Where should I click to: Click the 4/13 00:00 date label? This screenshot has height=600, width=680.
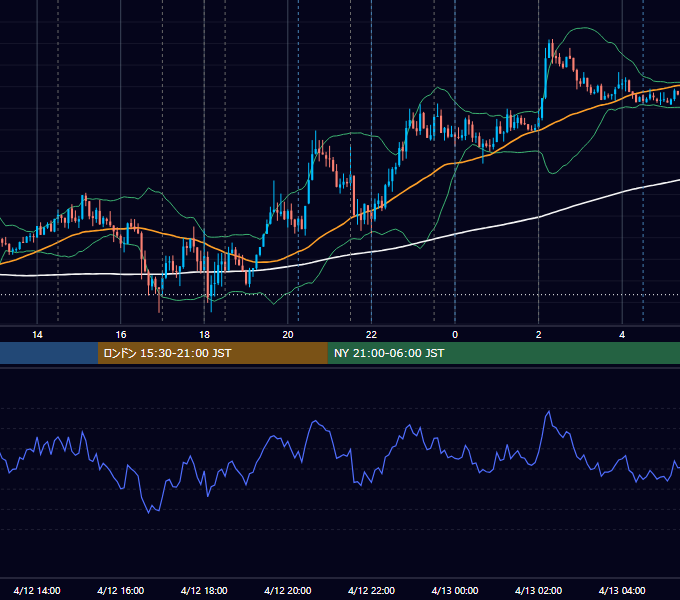coord(455,590)
